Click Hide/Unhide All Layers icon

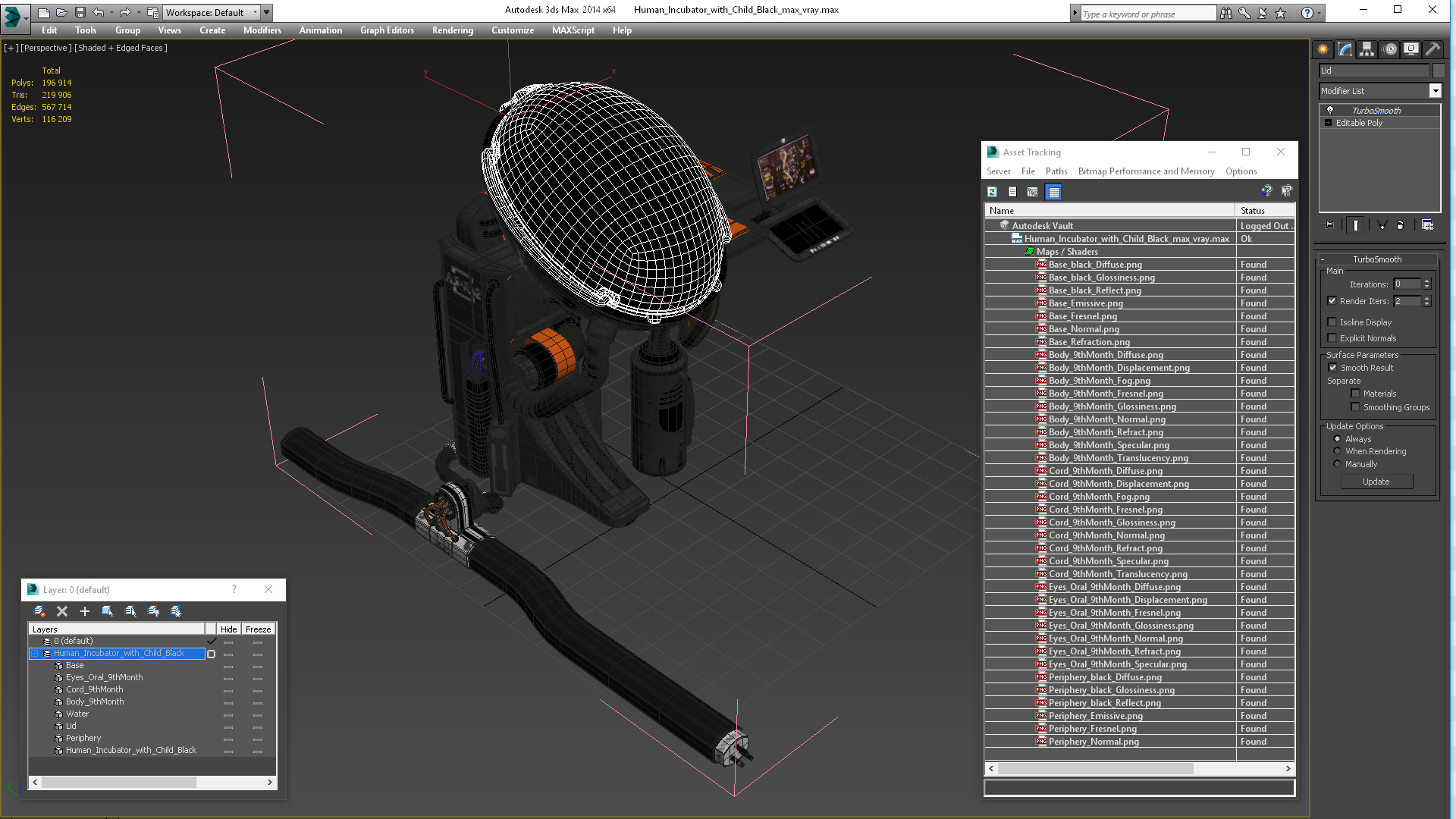[153, 611]
